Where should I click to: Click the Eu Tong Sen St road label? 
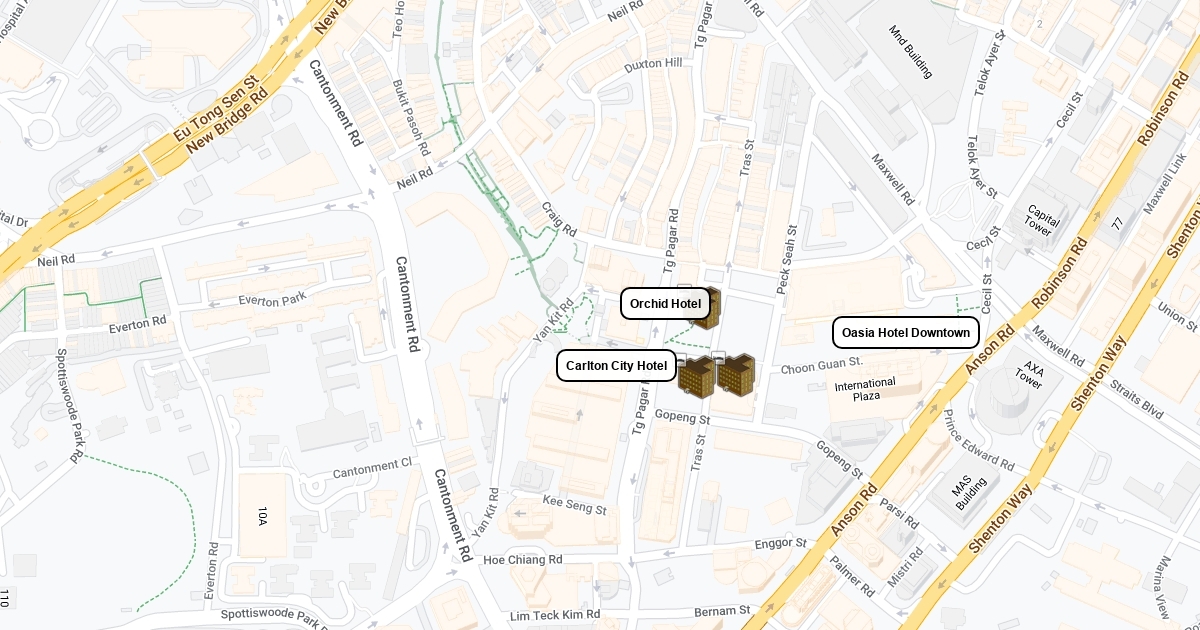coord(216,104)
